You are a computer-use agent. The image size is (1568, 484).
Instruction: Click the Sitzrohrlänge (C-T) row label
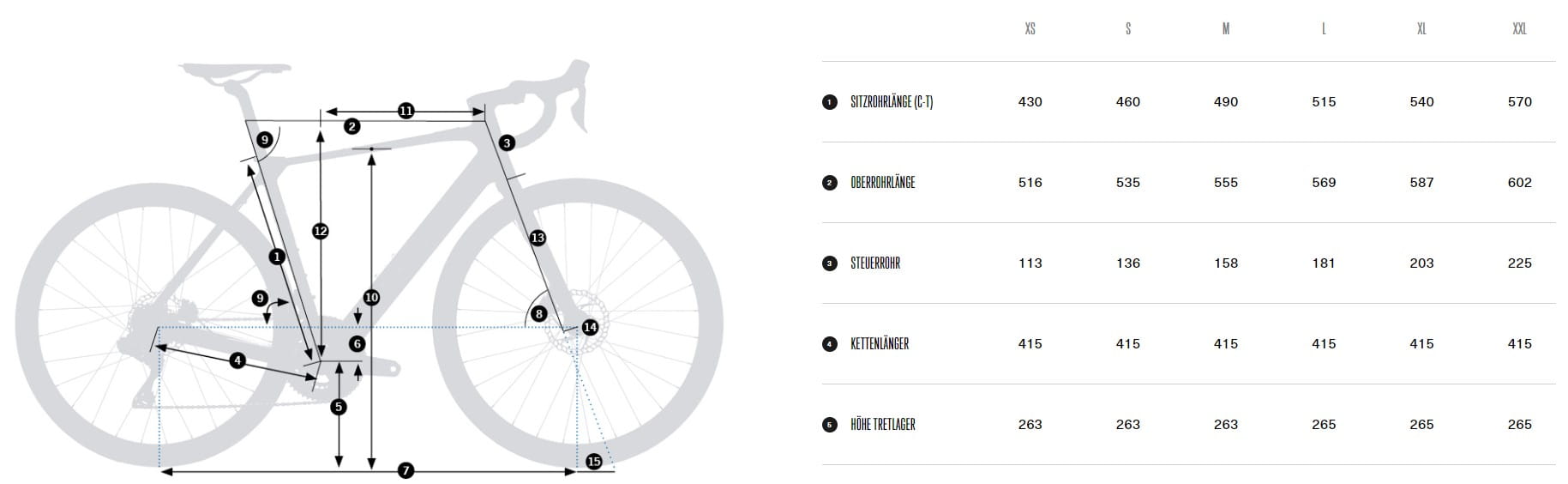(x=892, y=102)
